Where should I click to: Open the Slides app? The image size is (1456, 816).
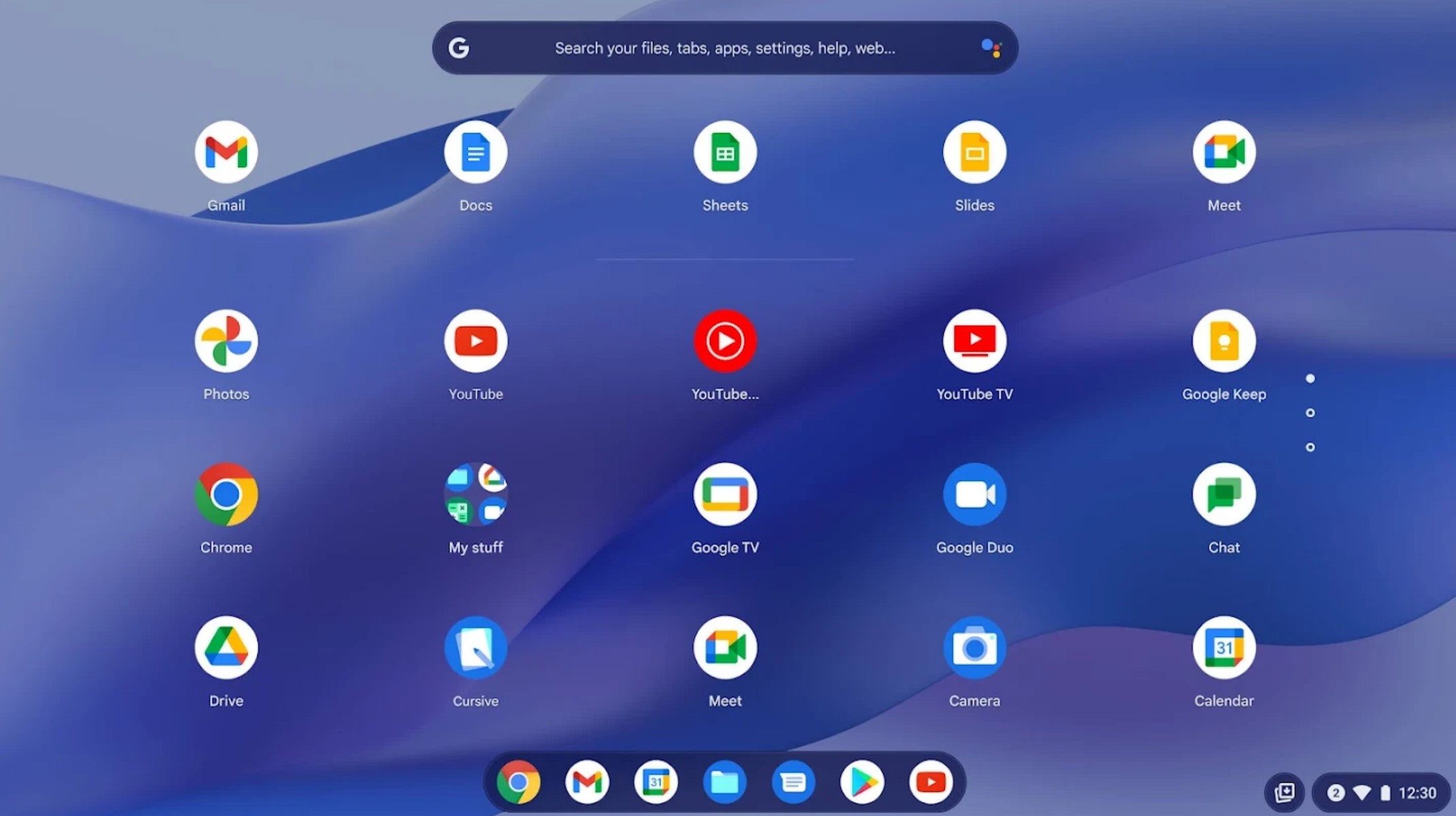(x=974, y=153)
